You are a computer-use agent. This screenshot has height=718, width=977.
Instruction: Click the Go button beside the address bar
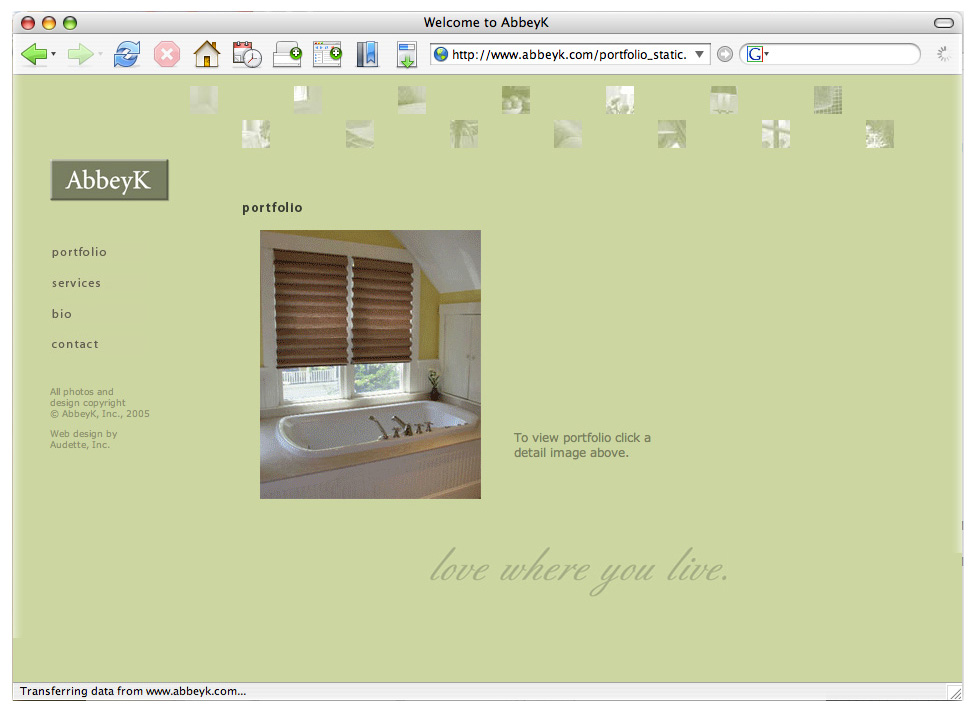point(725,55)
